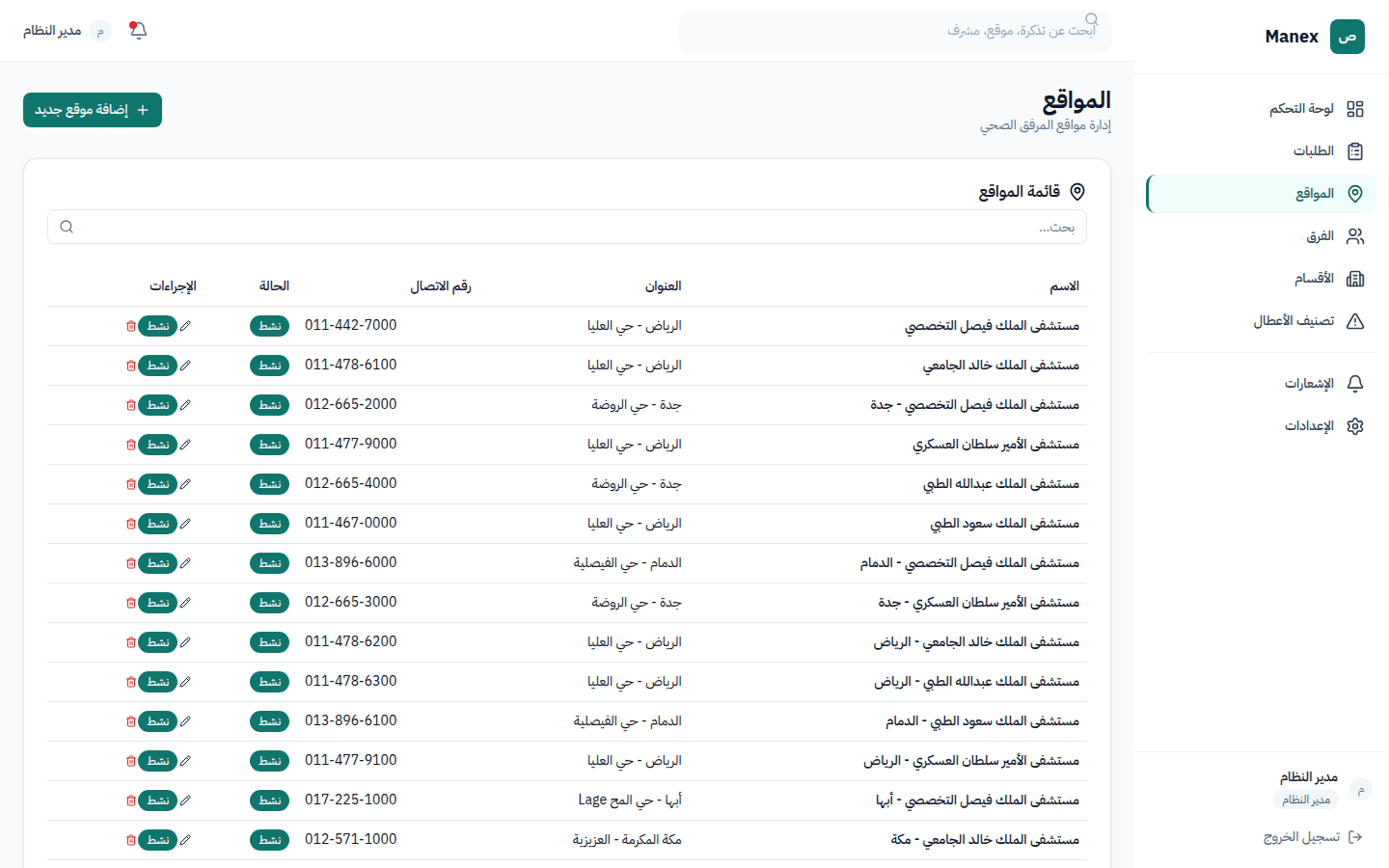
Task: Click the name مستشفى الملك فيصل التخصصي - الدمام
Action: click(969, 563)
